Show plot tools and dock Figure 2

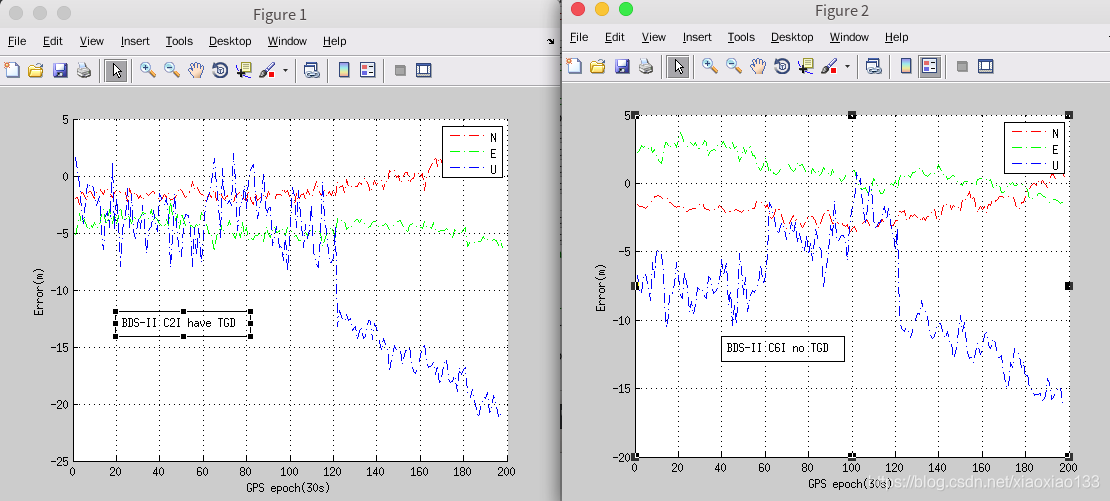[985, 67]
